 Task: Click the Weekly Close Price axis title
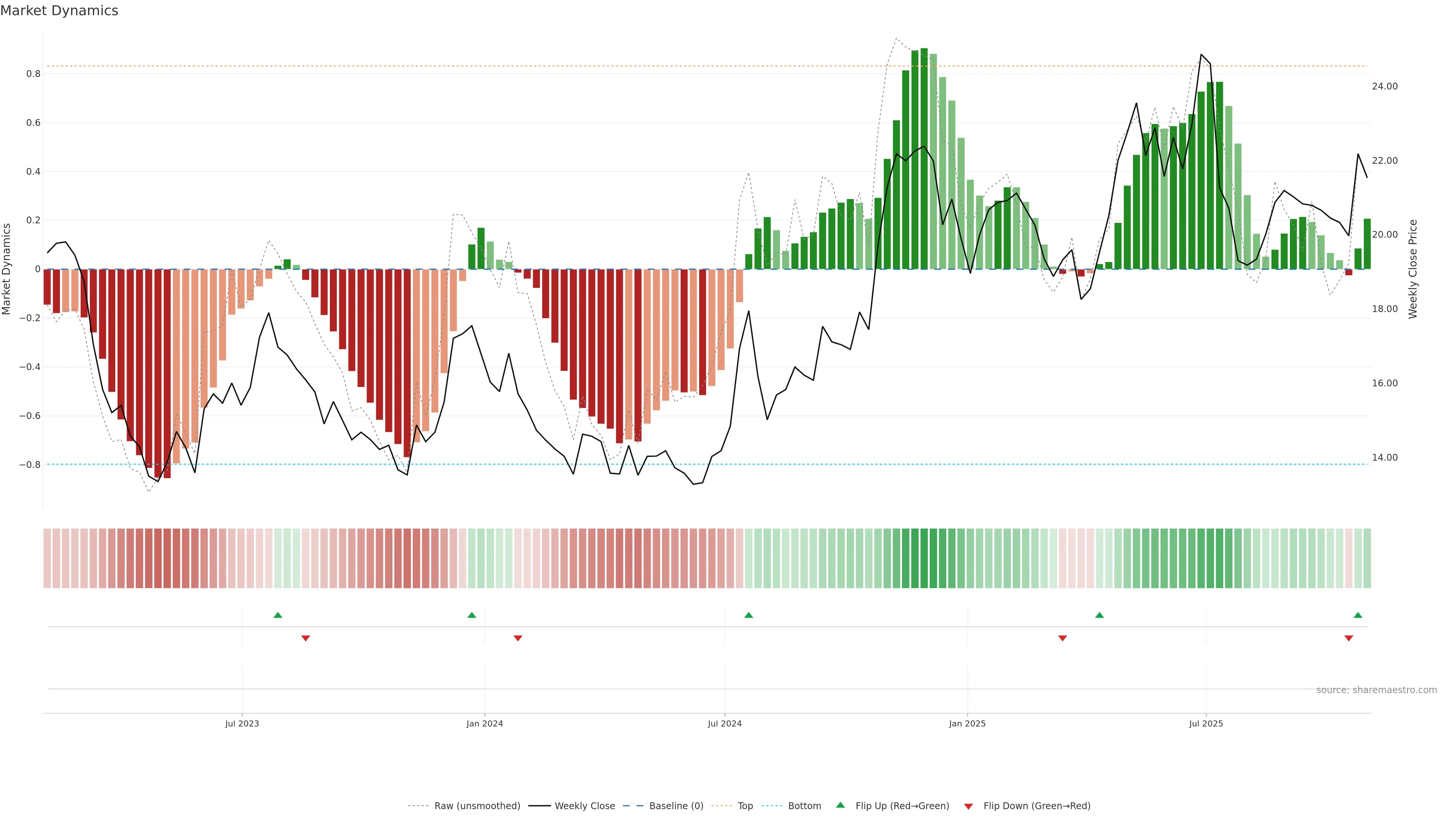1413,269
